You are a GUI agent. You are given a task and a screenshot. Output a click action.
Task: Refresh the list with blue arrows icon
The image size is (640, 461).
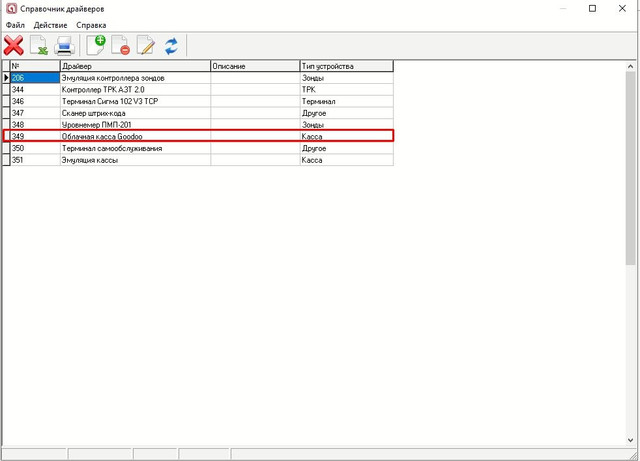coord(171,46)
